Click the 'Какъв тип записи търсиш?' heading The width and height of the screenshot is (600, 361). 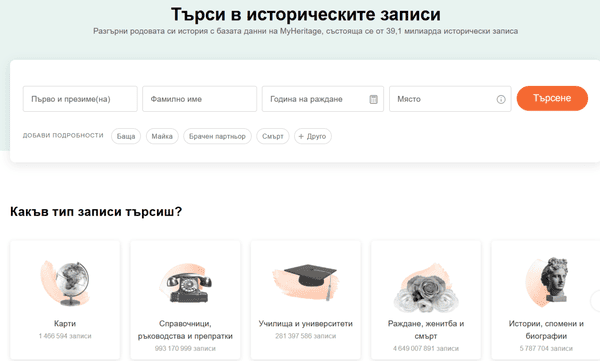pos(96,212)
